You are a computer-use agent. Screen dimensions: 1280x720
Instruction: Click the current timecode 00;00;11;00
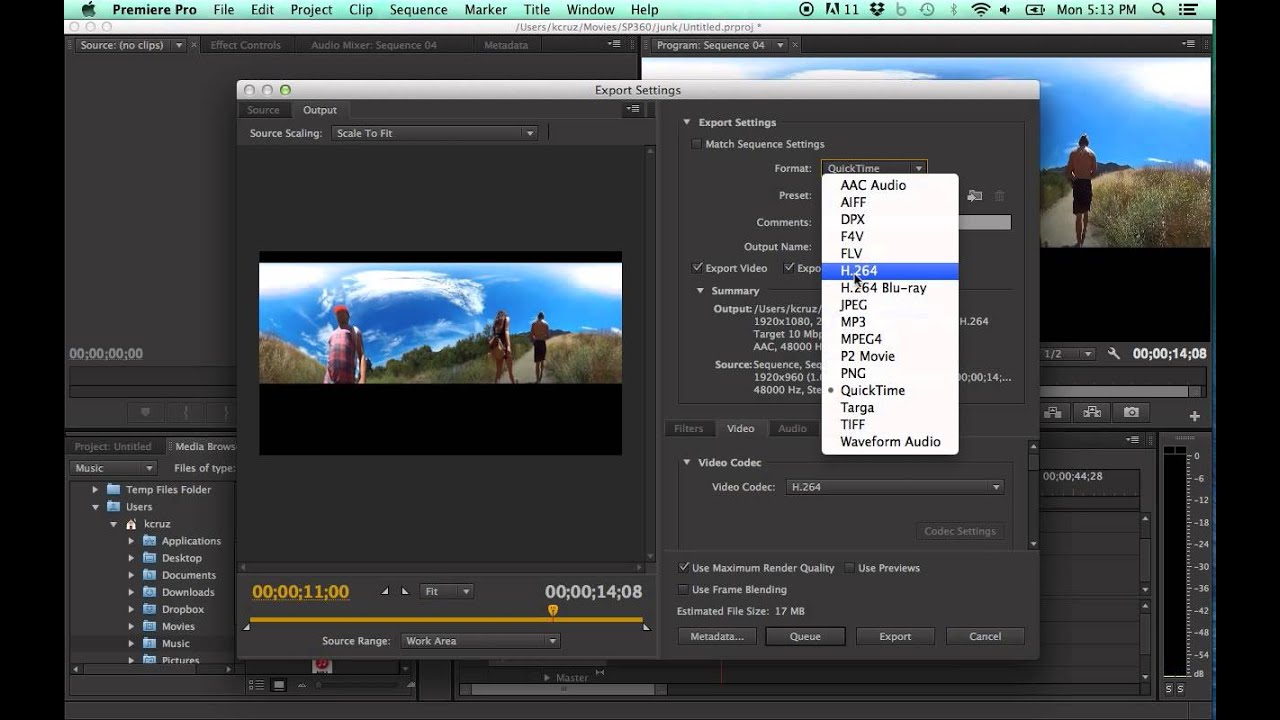tap(300, 592)
